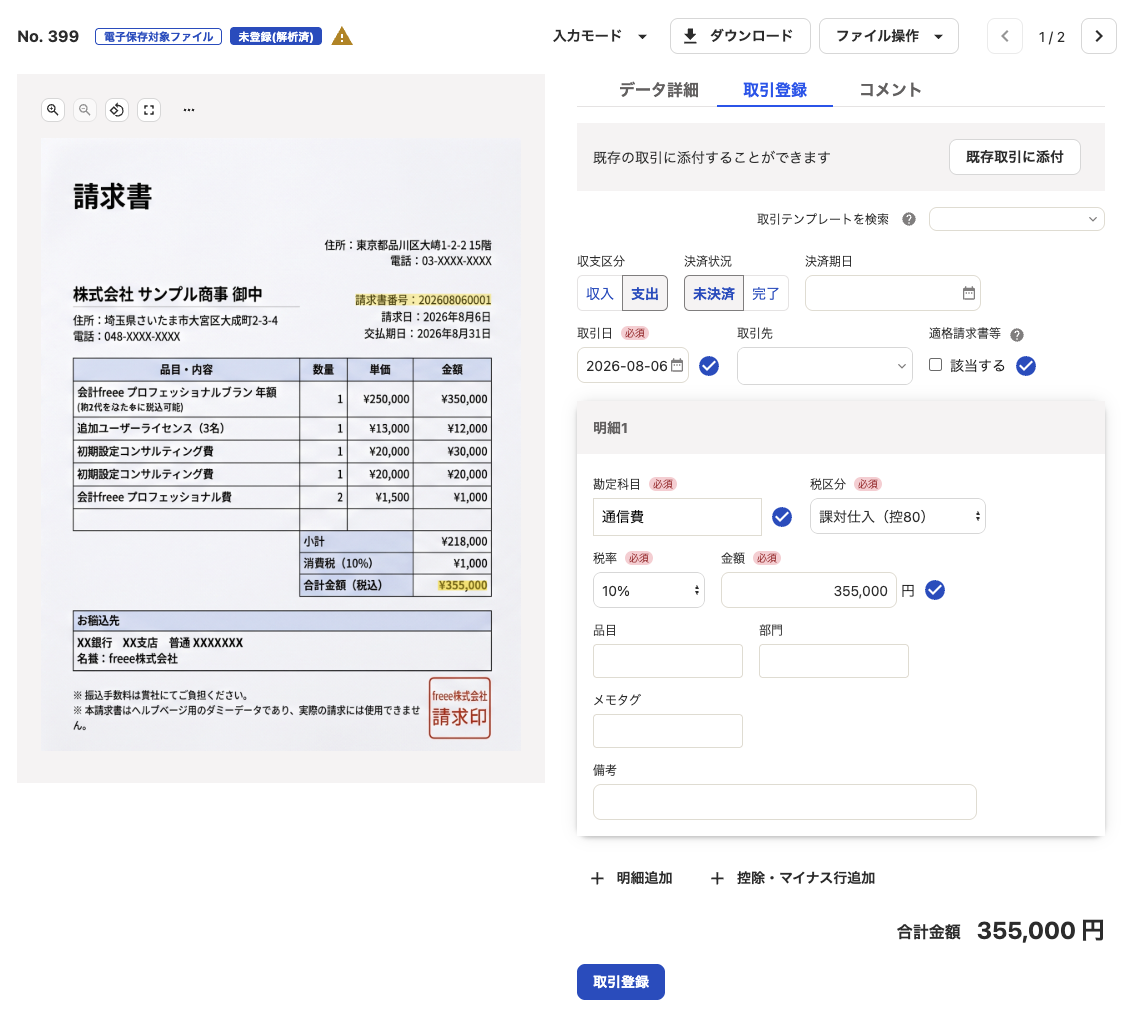Click 既存取引に添付 button

pos(1014,157)
